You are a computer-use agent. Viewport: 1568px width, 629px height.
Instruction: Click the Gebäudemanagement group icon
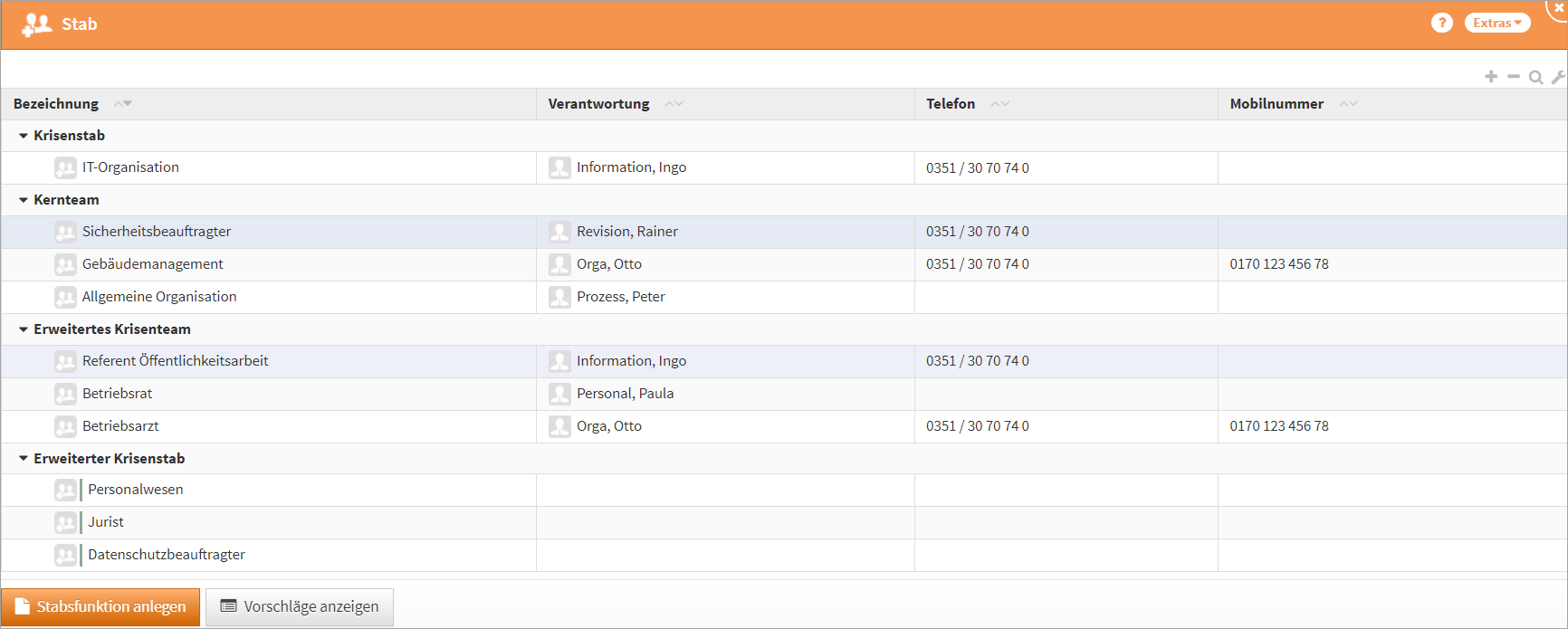pos(65,264)
